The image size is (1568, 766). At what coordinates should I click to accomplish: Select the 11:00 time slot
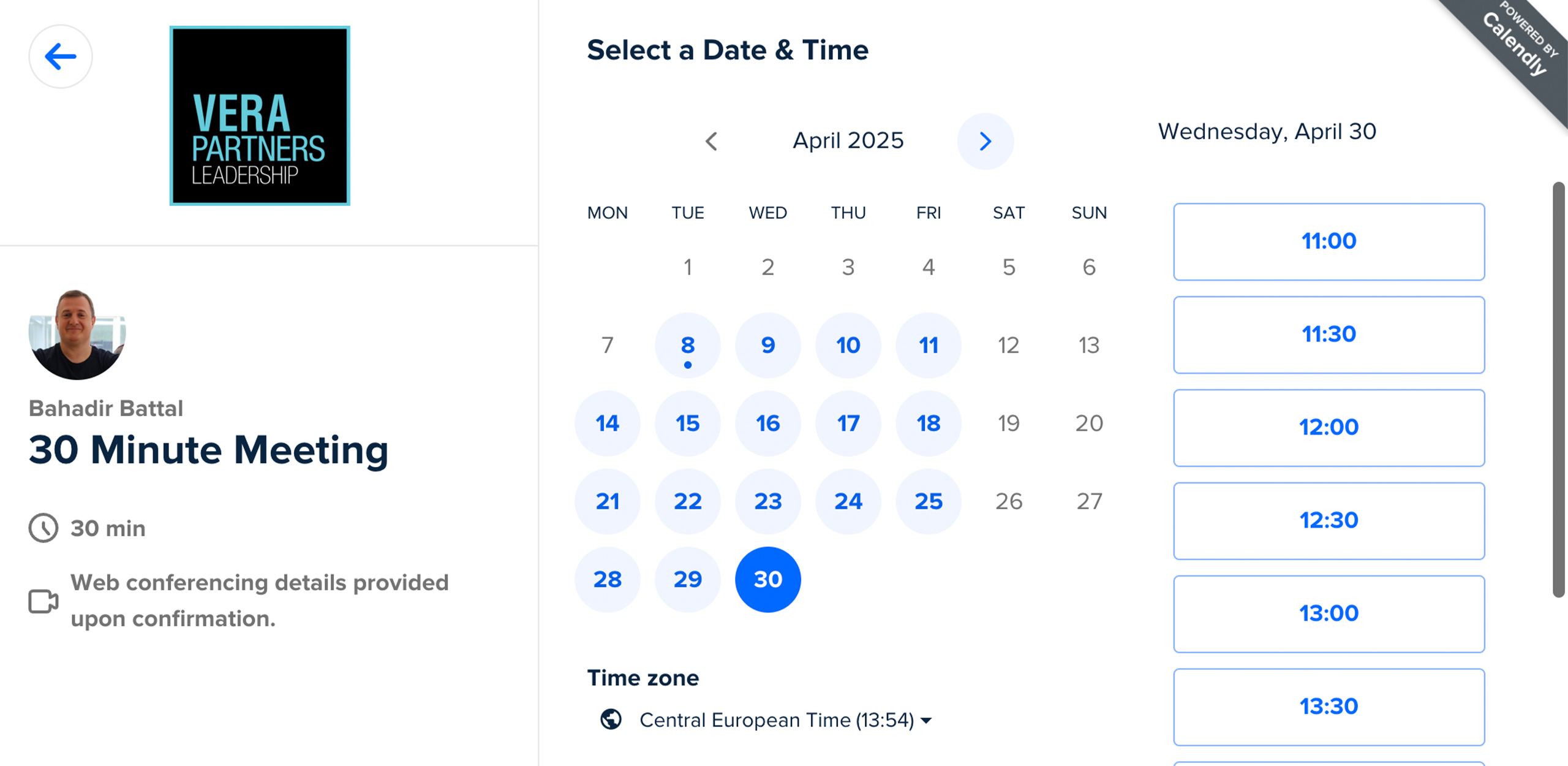[x=1329, y=241]
